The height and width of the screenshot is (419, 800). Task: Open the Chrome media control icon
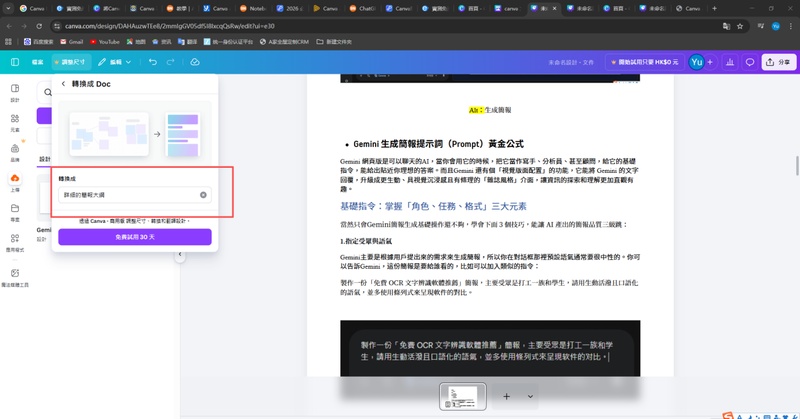(x=761, y=26)
